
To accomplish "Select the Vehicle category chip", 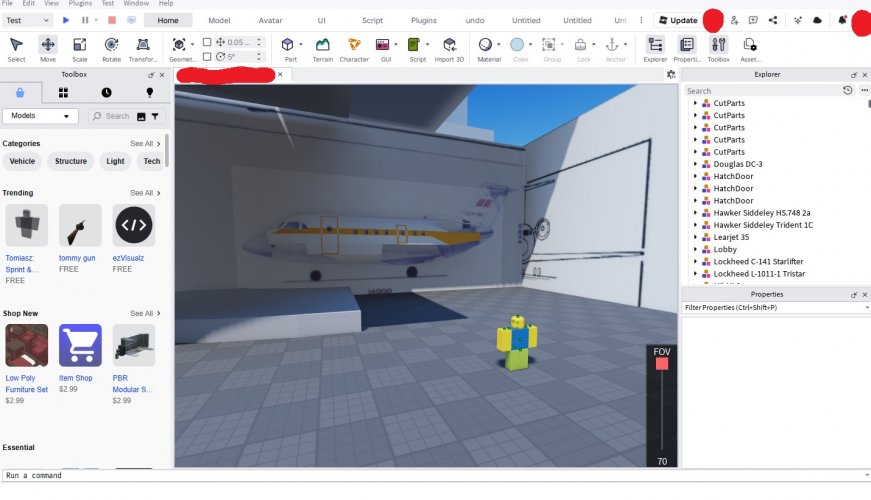I will coord(22,161).
